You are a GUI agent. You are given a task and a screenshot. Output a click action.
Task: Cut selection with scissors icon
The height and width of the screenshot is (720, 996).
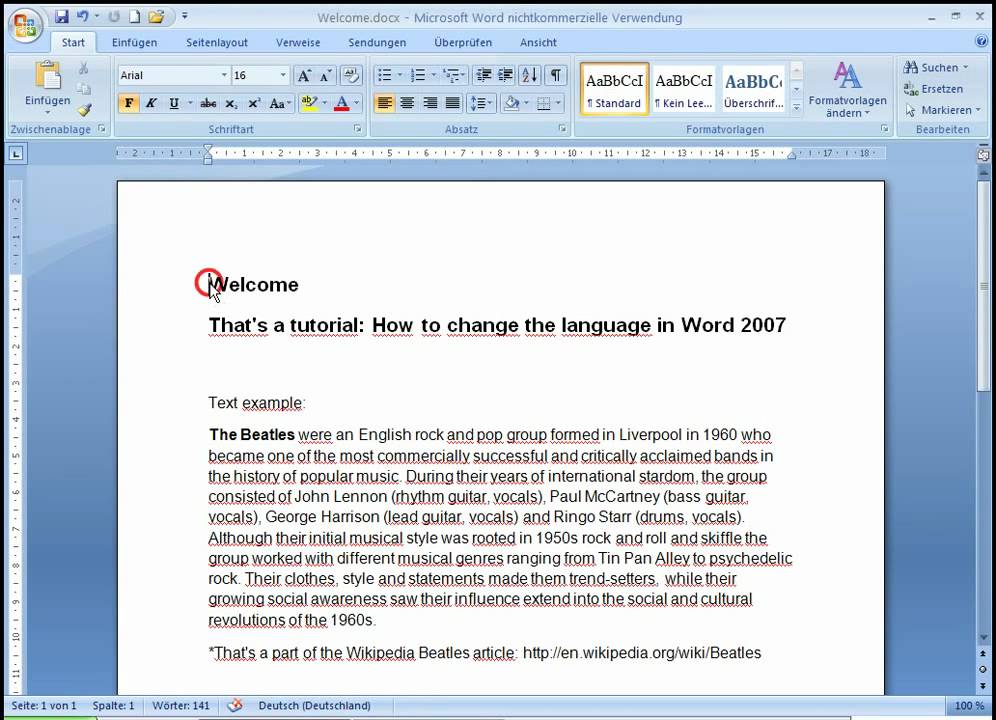(83, 69)
